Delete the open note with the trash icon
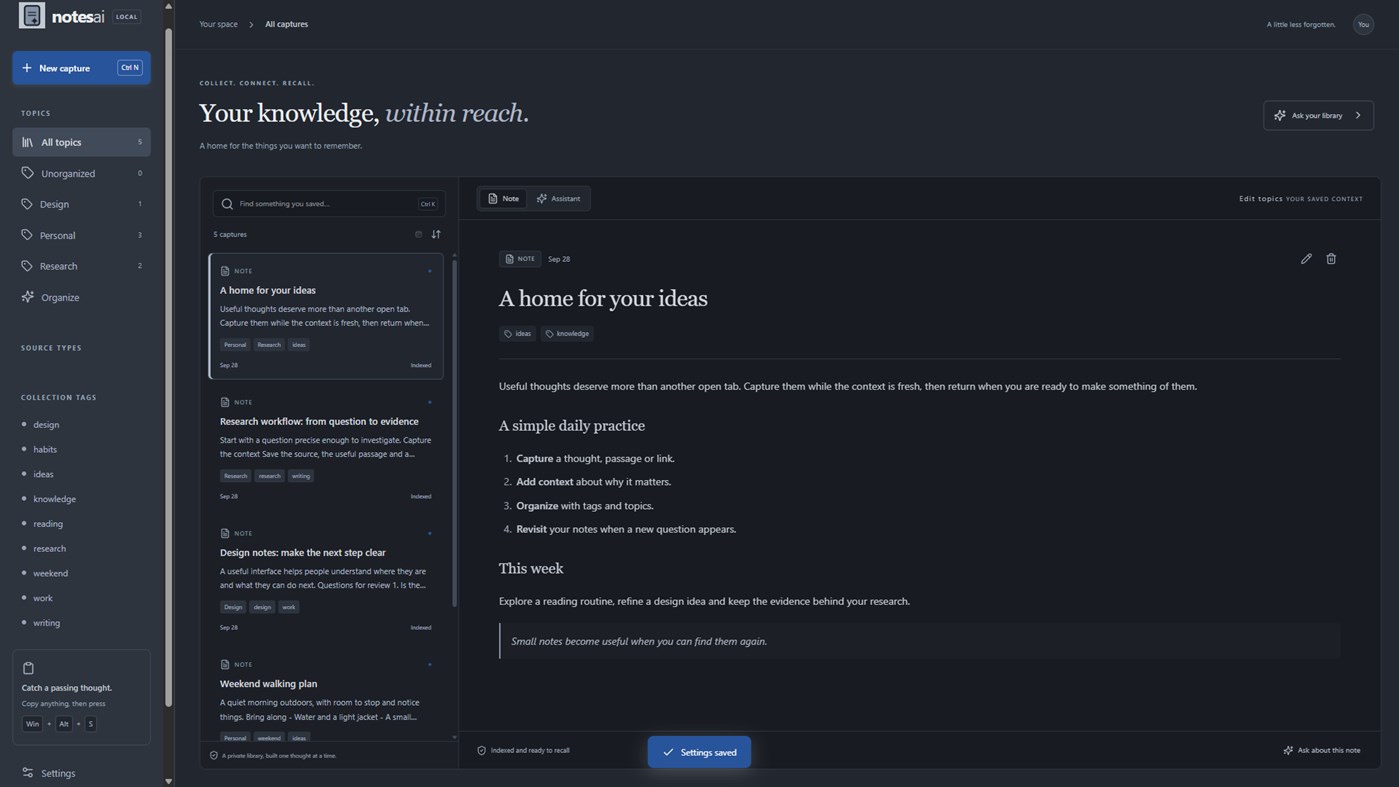 pyautogui.click(x=1331, y=259)
